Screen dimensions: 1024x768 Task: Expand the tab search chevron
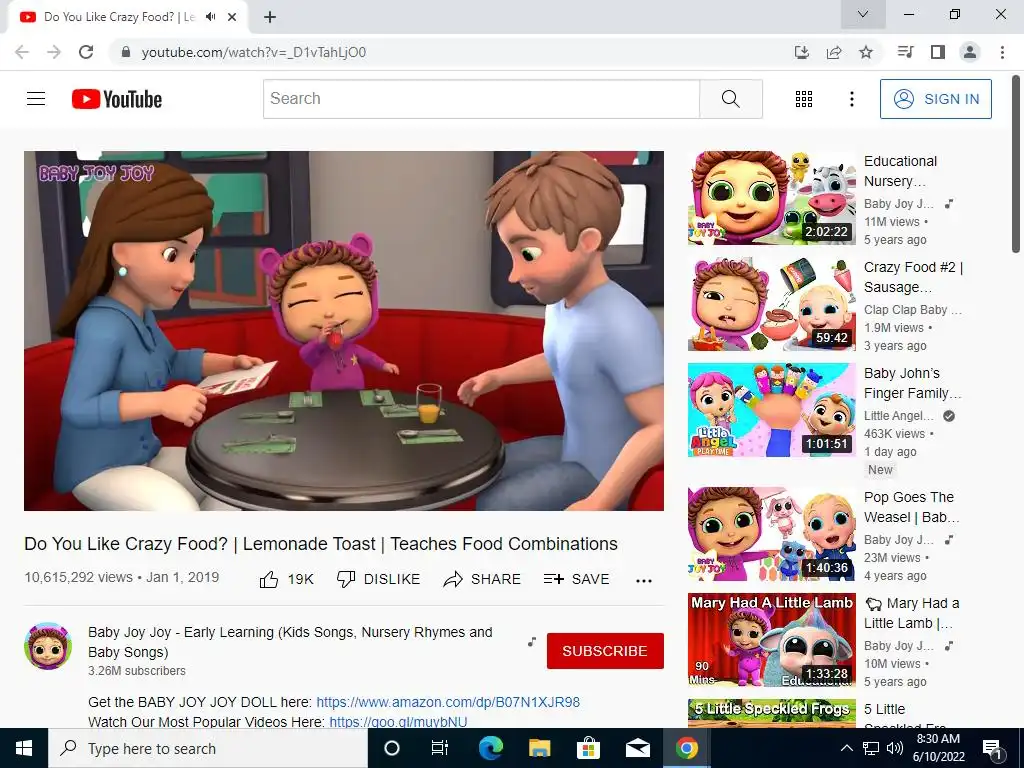[x=863, y=14]
